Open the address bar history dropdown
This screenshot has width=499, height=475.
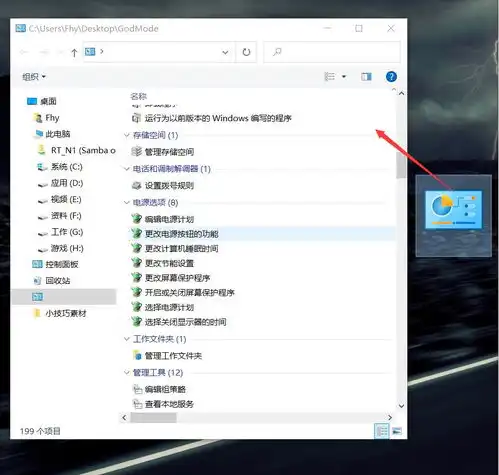click(x=225, y=52)
